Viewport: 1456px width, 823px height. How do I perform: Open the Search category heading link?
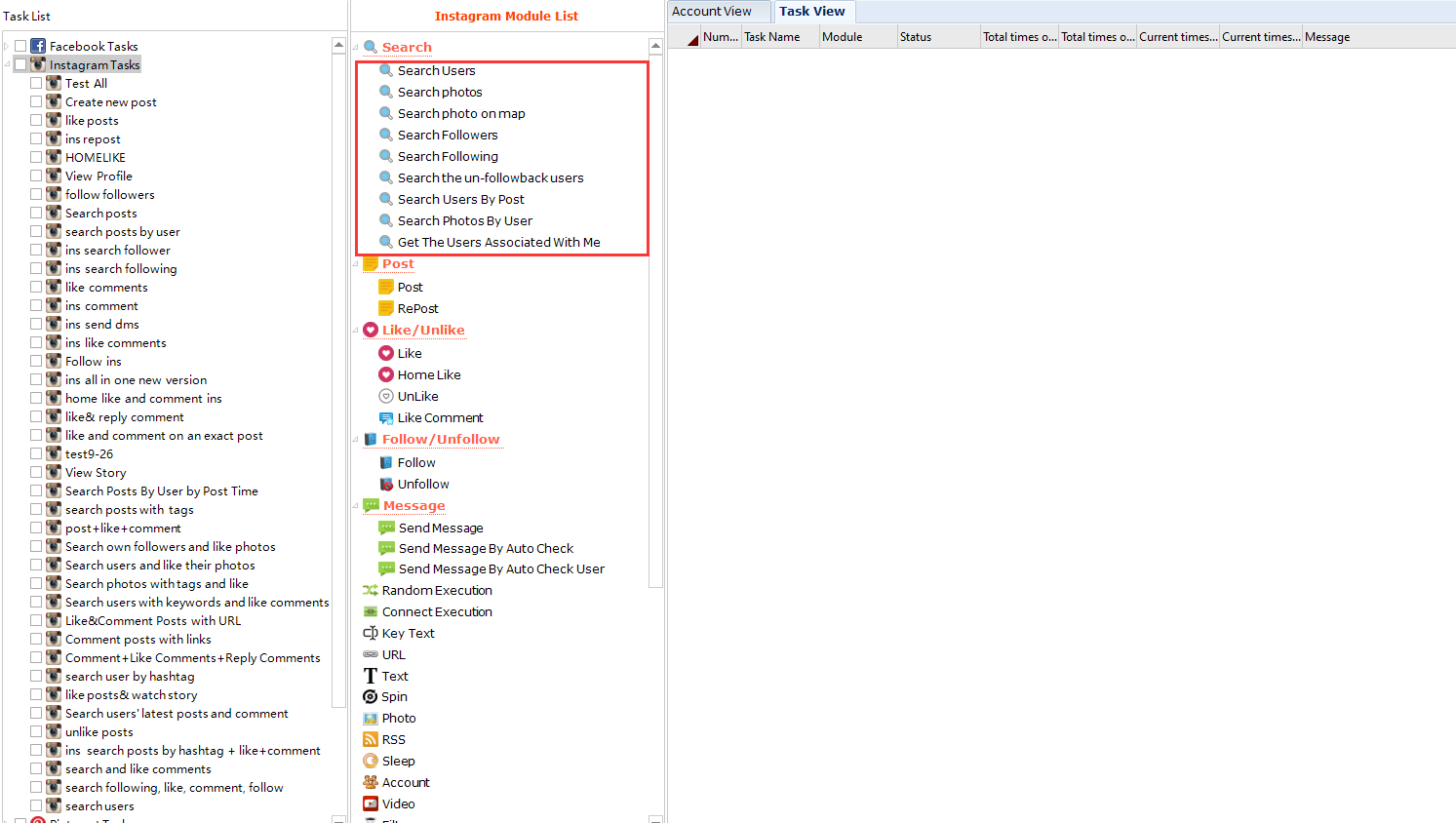(x=407, y=47)
